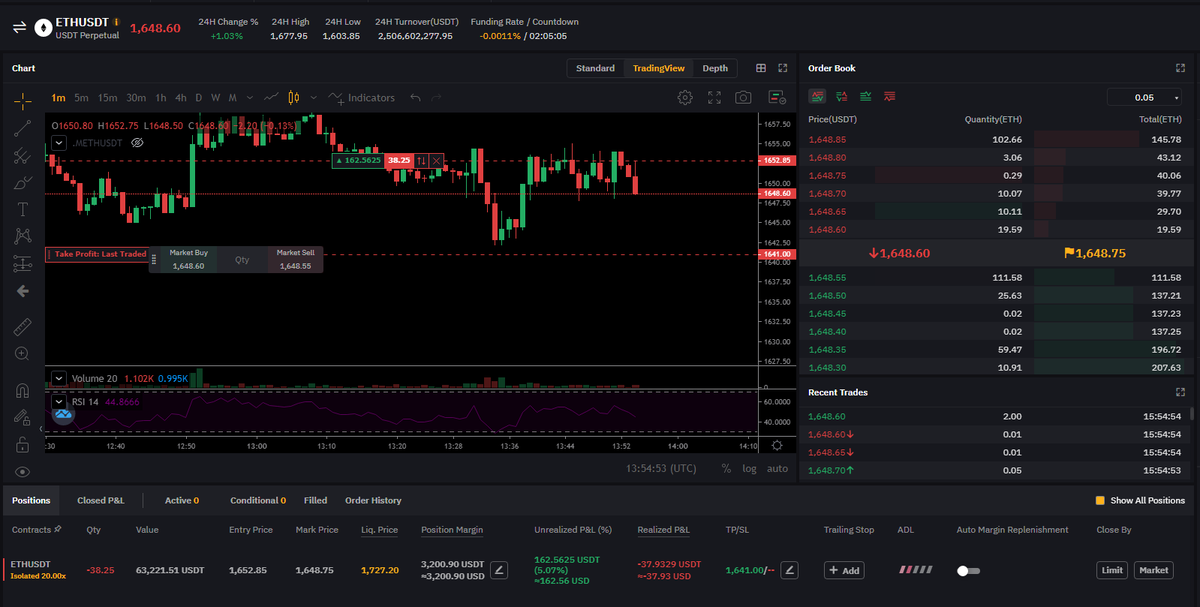Screen dimensions: 1200x607
Task: Toggle stay-in-drawing-mode pencil lock icon
Action: (22, 417)
